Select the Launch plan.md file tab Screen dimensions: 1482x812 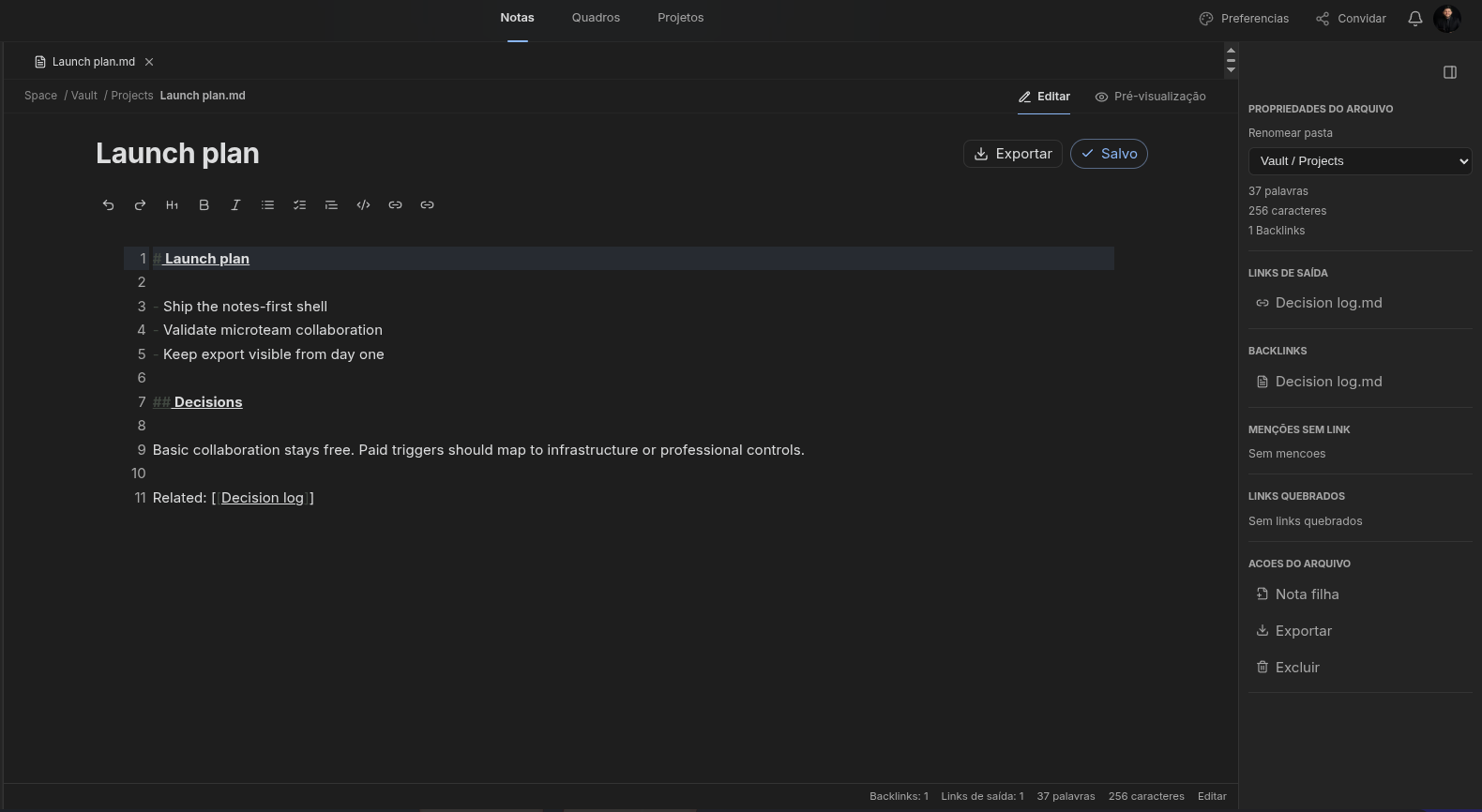click(x=94, y=62)
